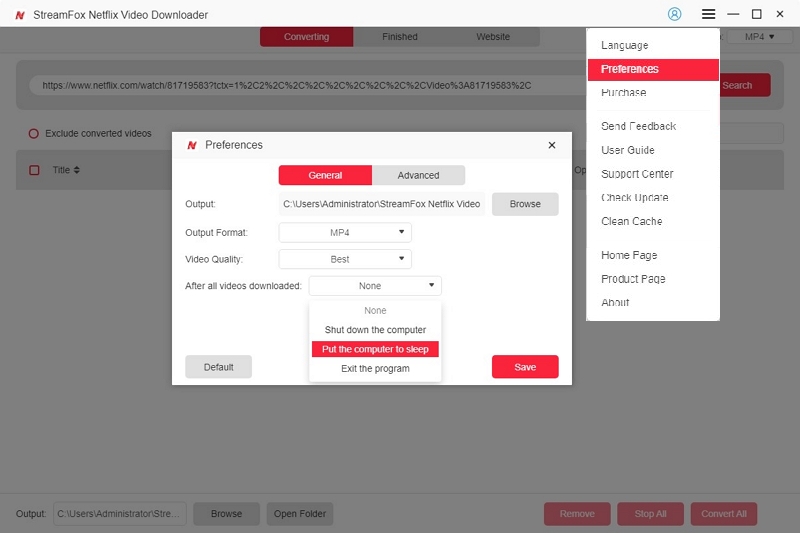Open the Converting tab

coord(306,37)
